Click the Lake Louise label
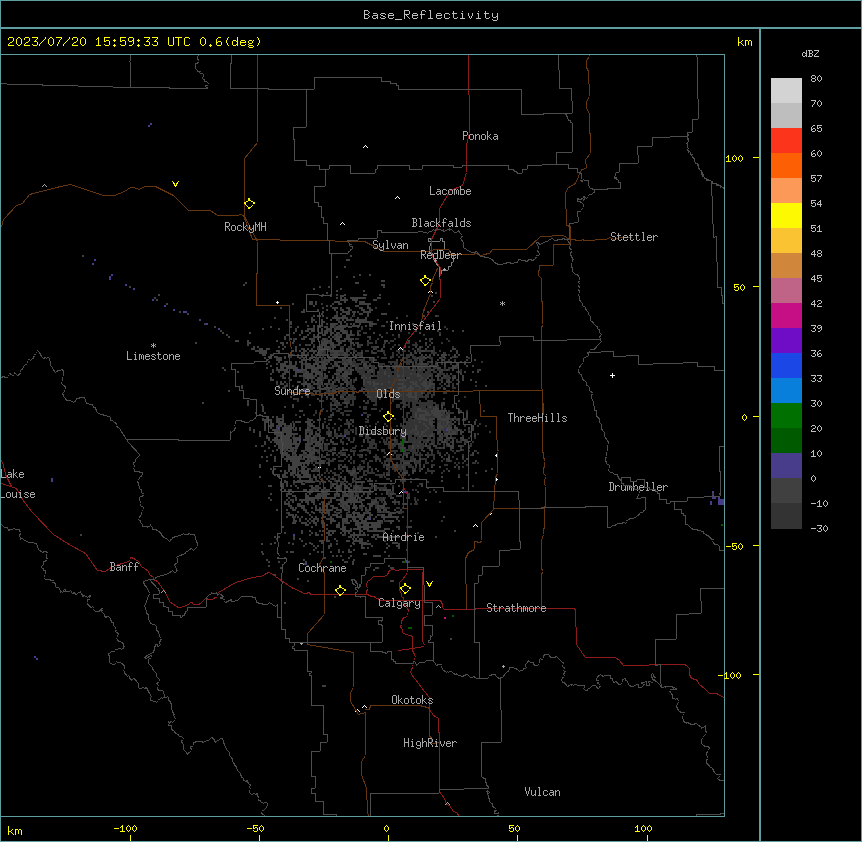The image size is (862, 842). point(18,484)
